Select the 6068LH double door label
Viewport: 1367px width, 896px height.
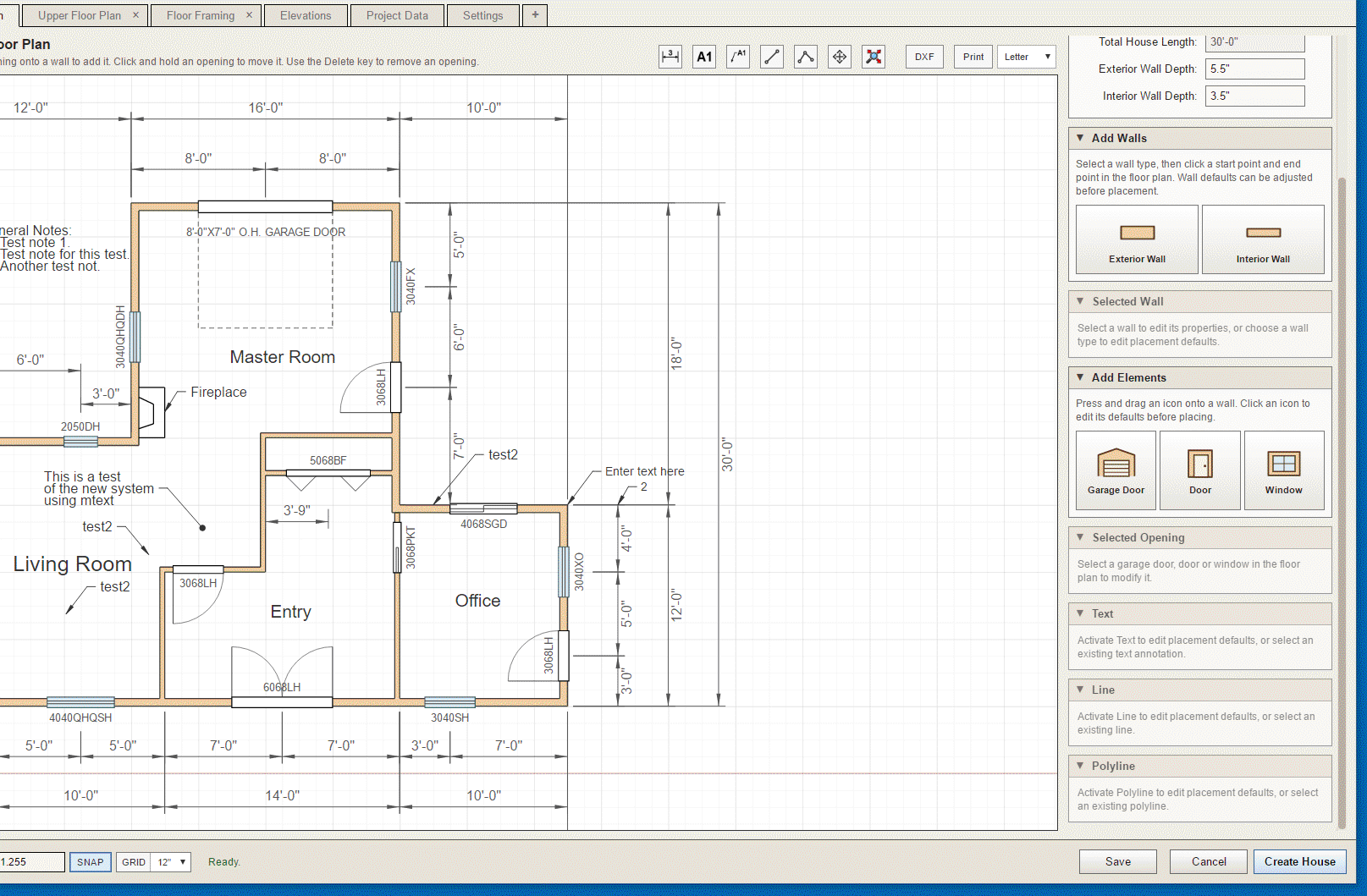point(282,687)
